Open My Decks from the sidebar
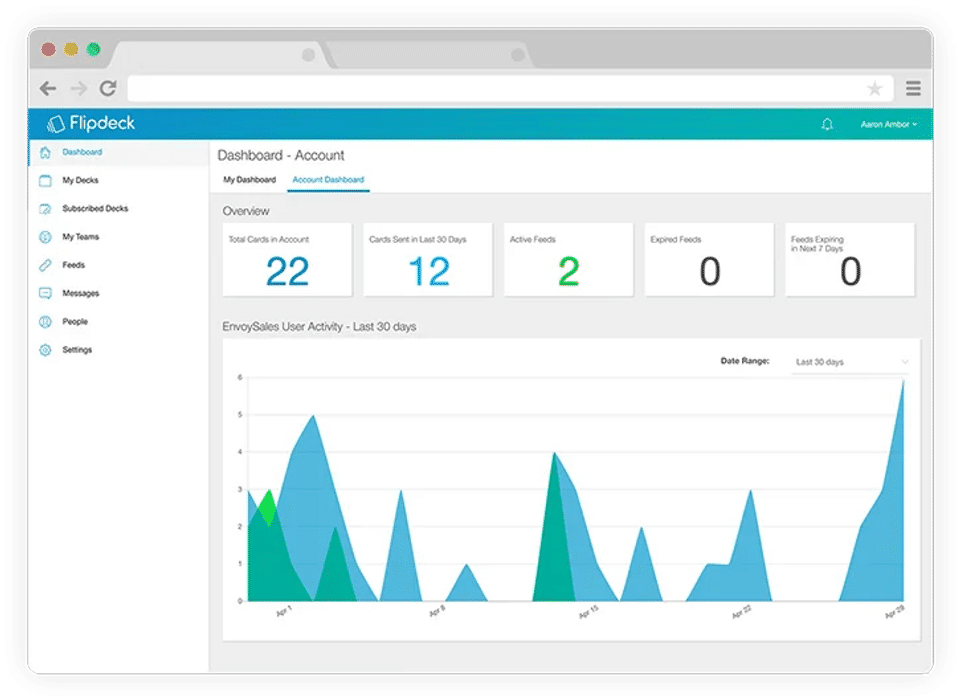 pos(80,180)
